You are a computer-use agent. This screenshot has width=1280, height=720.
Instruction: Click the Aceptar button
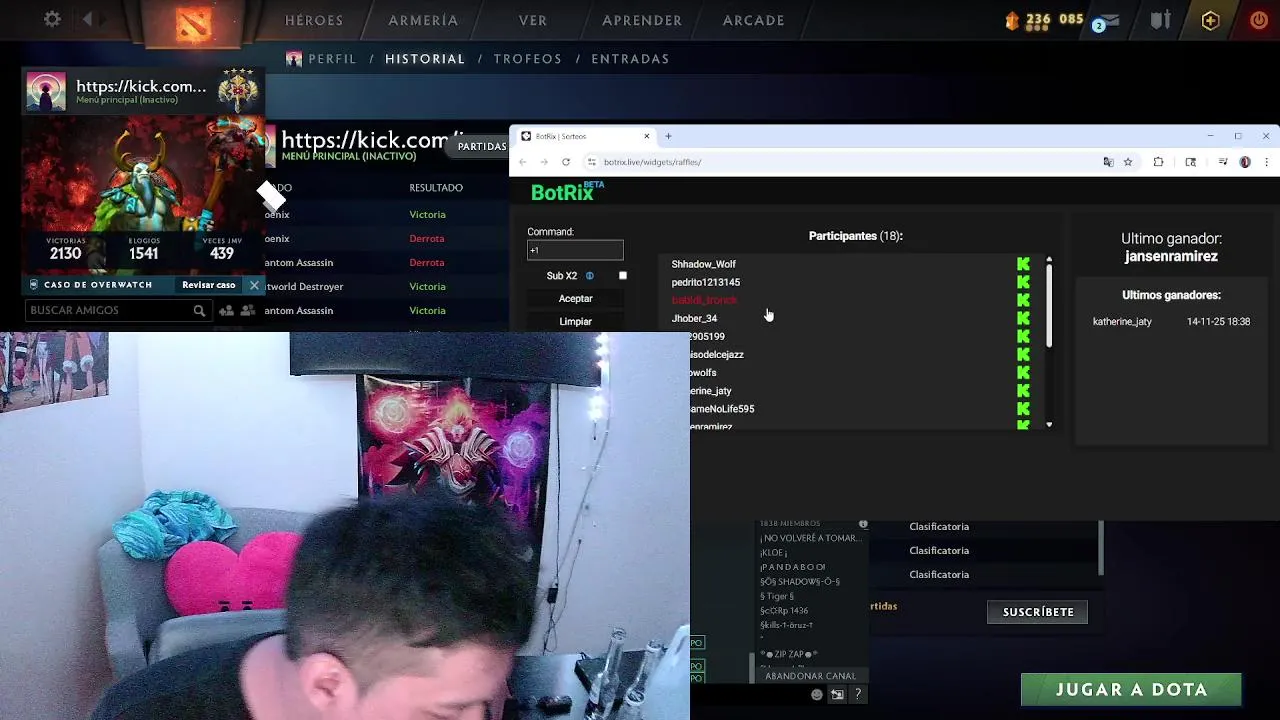pos(575,299)
